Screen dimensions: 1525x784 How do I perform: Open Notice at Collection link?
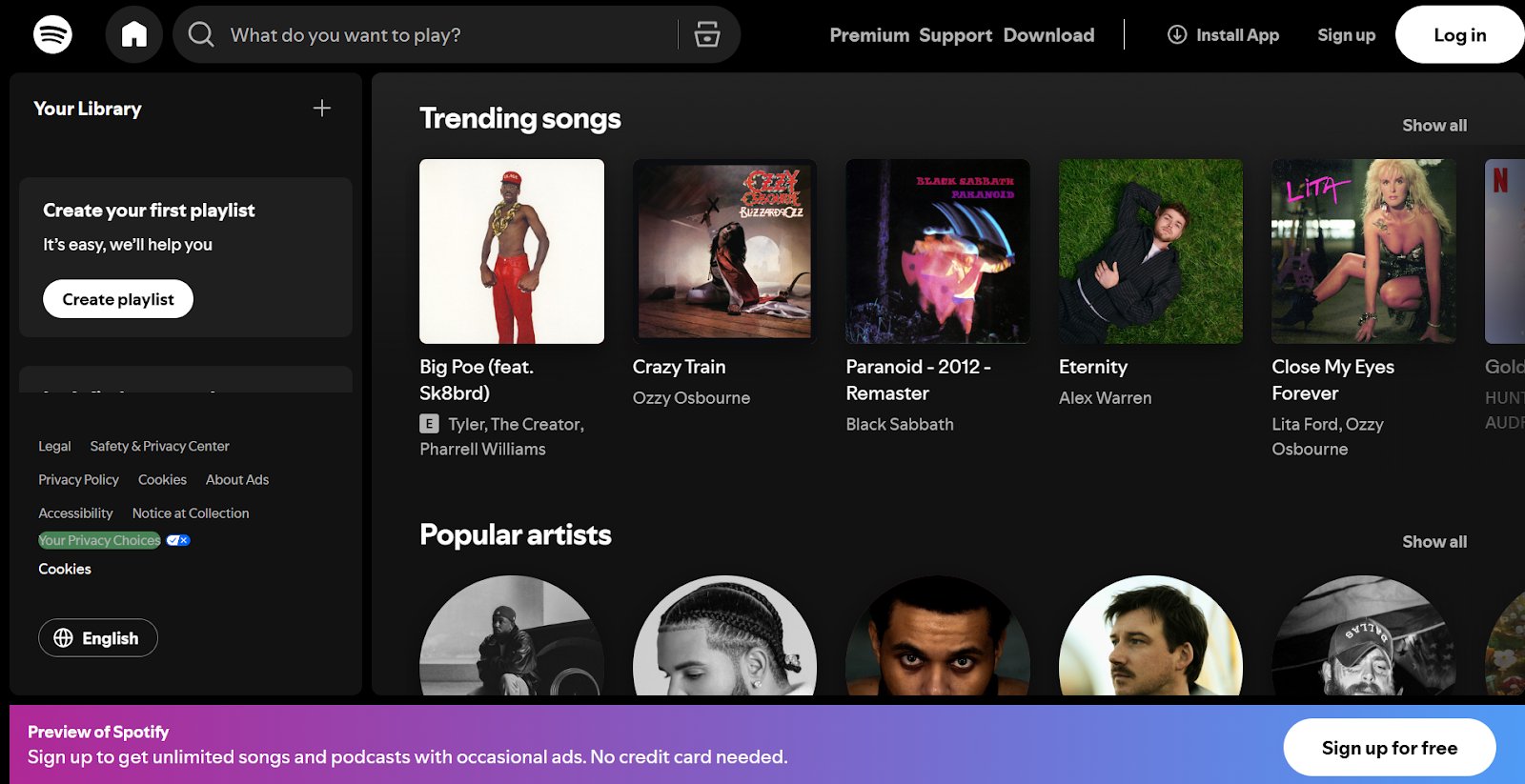(191, 513)
